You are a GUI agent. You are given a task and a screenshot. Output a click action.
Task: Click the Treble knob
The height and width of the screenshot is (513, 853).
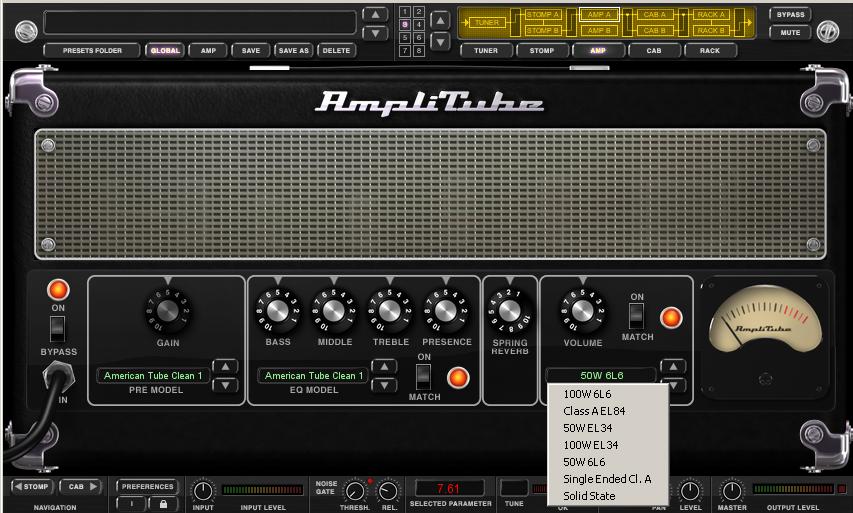click(390, 311)
